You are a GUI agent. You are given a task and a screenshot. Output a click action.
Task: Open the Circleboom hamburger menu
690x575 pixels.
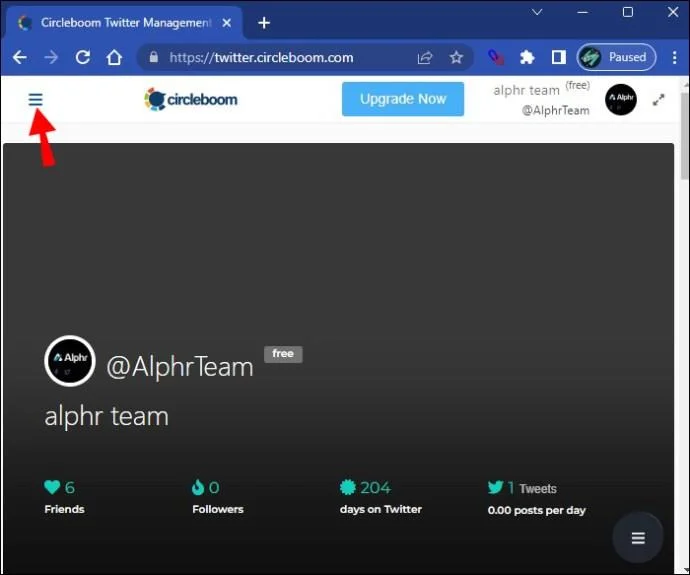(36, 99)
